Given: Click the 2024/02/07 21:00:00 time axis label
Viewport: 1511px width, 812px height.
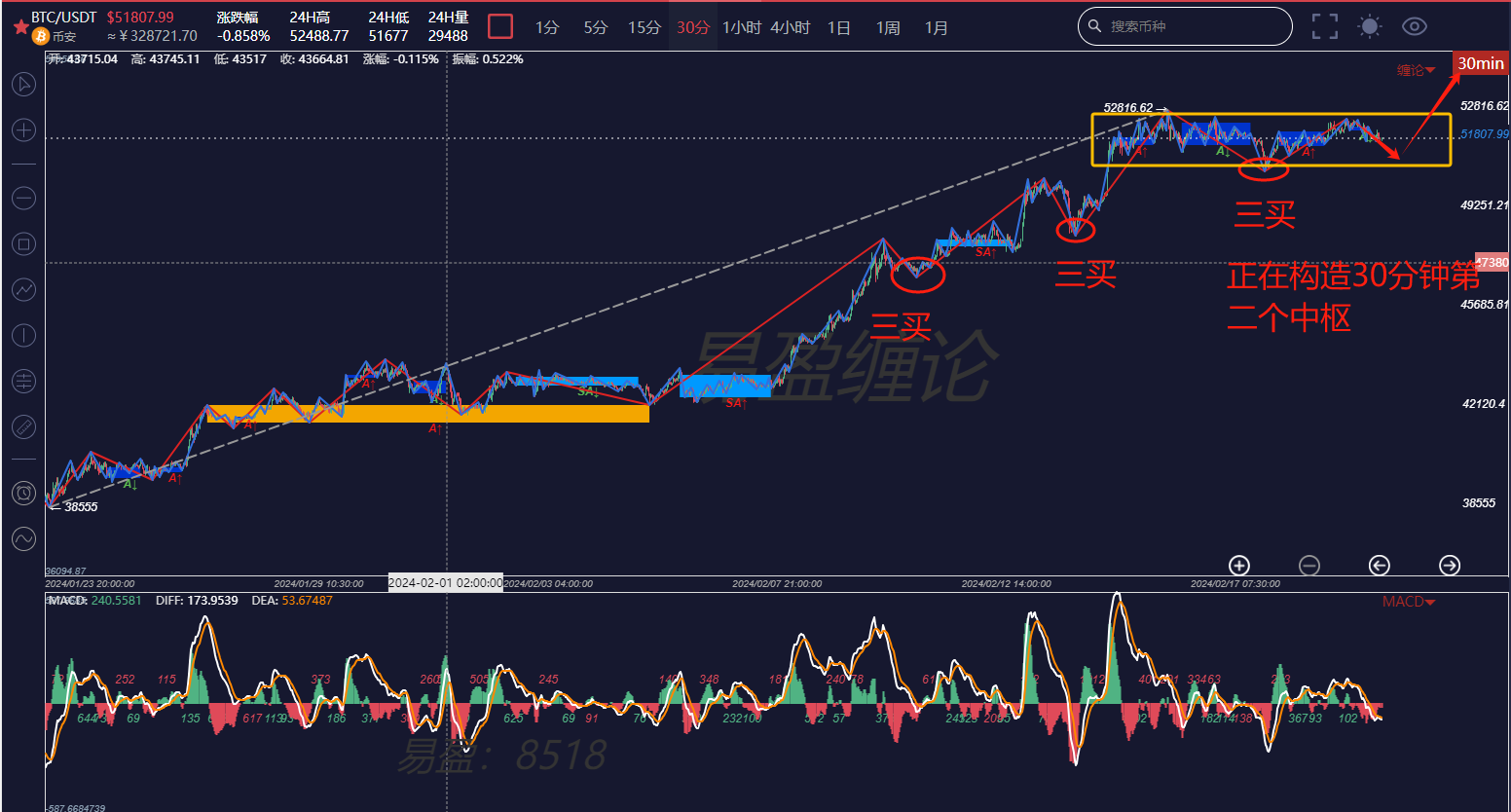Looking at the screenshot, I should pyautogui.click(x=777, y=584).
